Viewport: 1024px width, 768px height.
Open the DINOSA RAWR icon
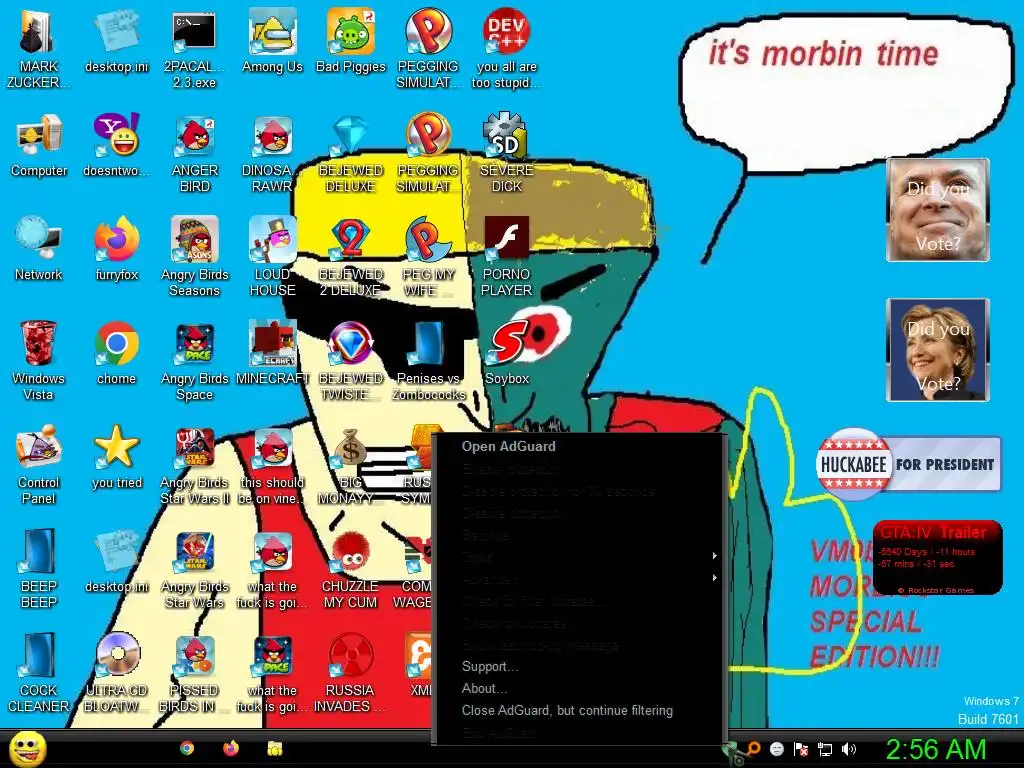[272, 153]
